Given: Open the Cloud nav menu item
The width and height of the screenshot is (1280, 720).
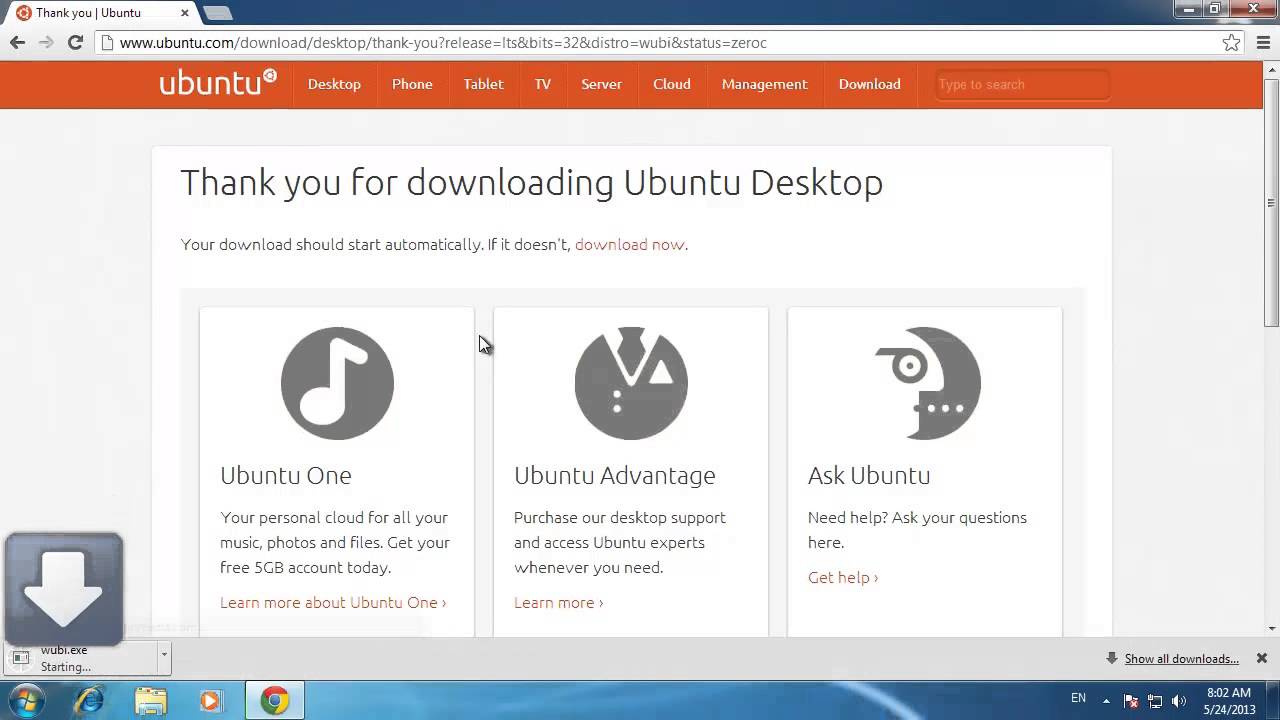Looking at the screenshot, I should (x=672, y=84).
